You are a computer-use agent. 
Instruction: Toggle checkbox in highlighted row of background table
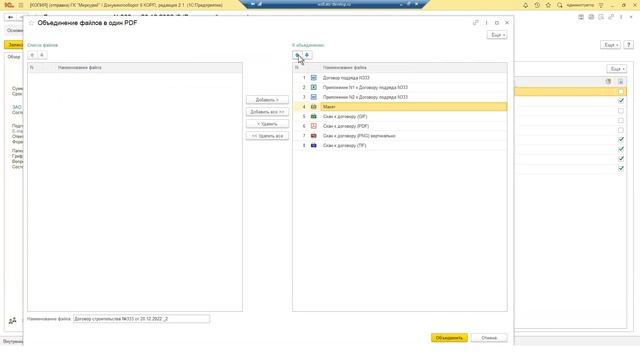point(621,91)
